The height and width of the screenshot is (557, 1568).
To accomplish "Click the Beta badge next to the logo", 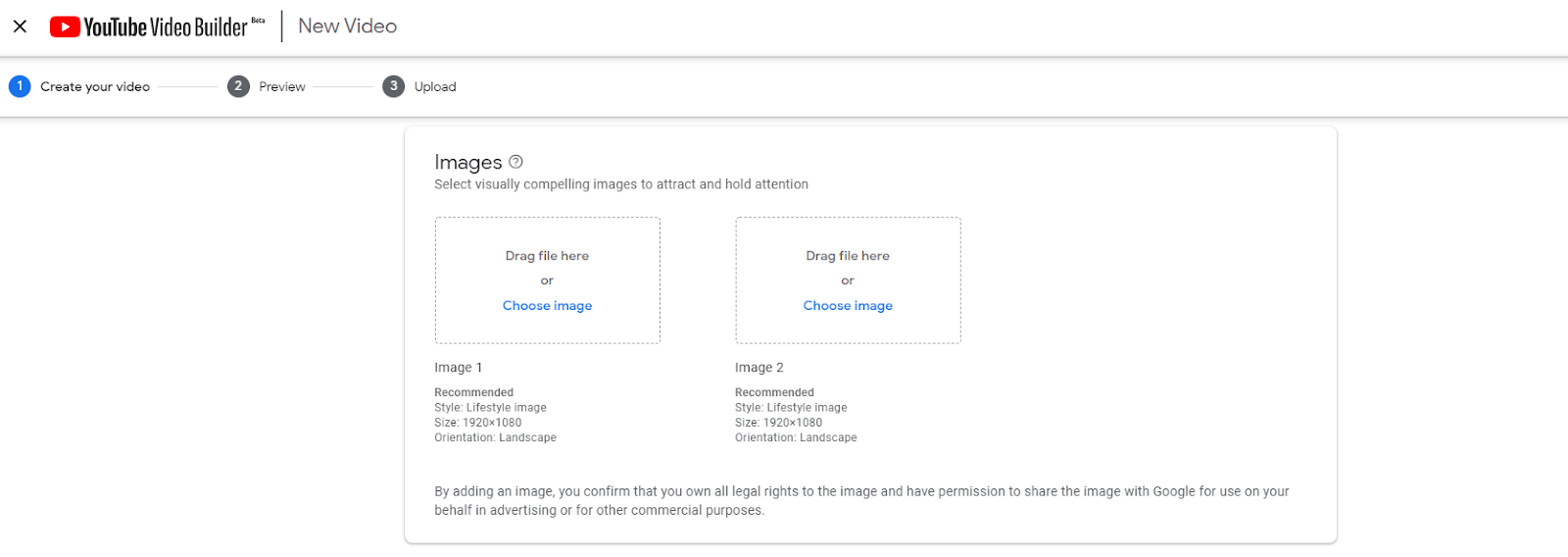I will tap(258, 21).
